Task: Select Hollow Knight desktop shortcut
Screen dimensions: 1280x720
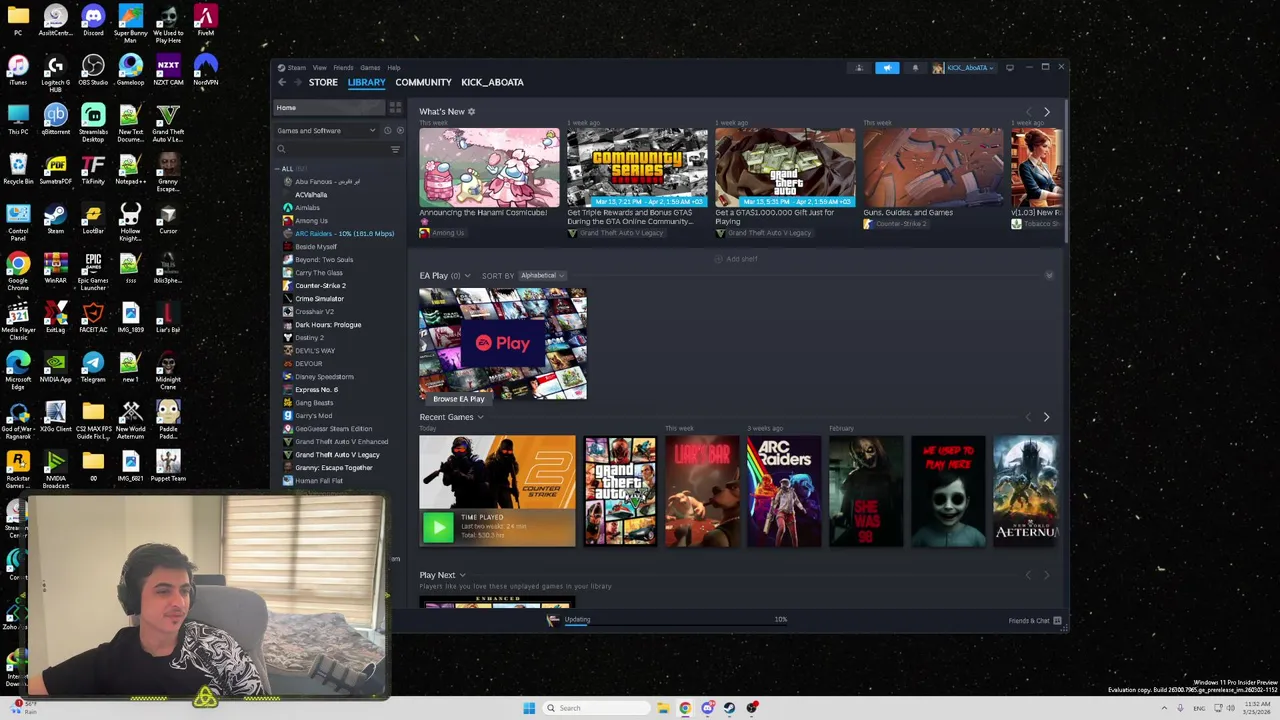Action: click(x=130, y=221)
